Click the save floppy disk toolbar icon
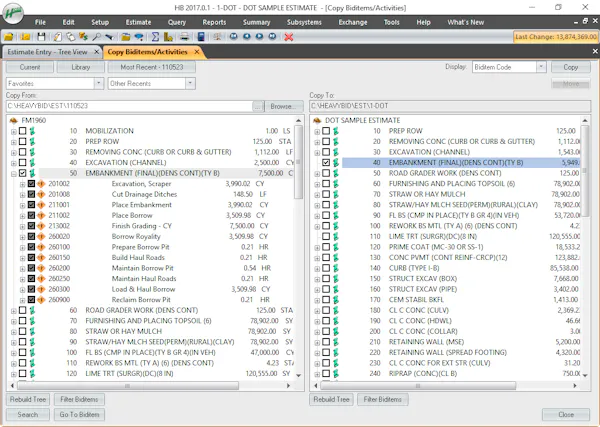Viewport: 600px width, 427px height. [41, 37]
